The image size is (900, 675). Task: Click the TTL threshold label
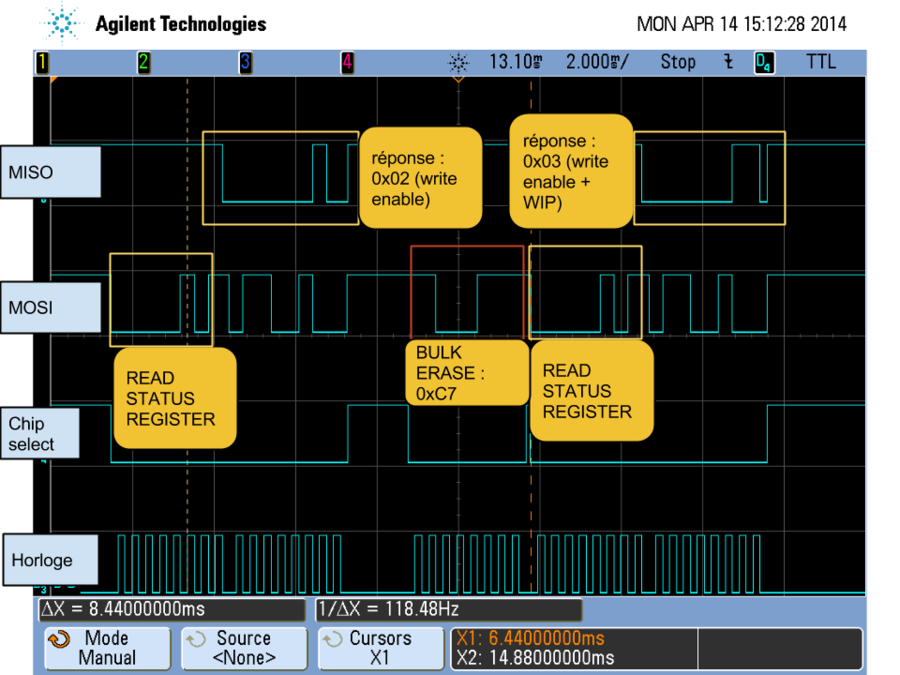point(821,62)
